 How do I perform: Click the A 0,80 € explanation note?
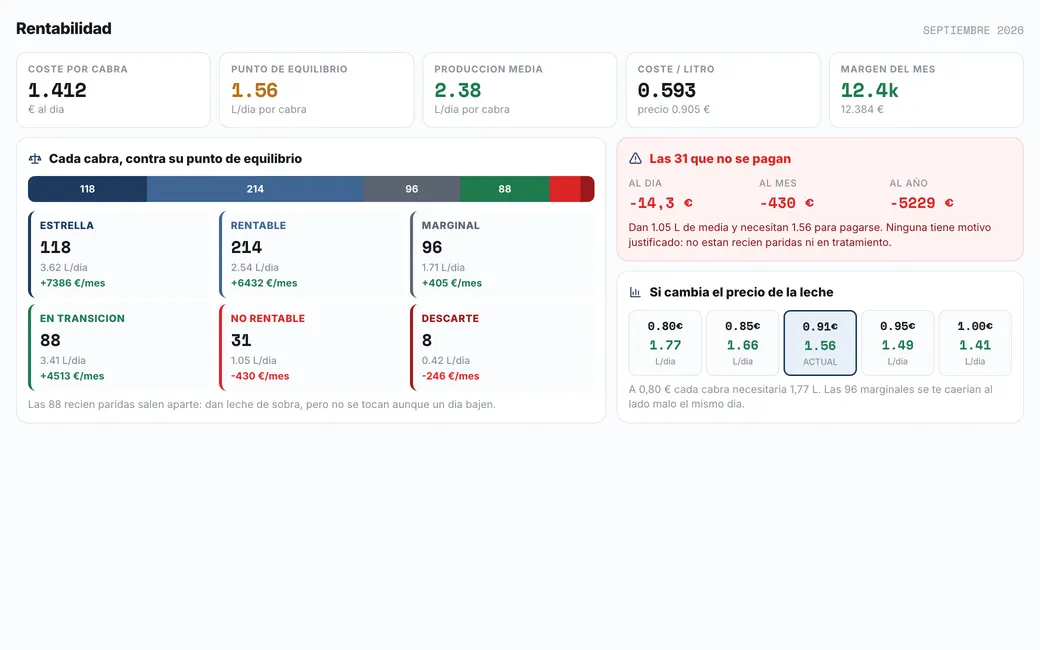tap(811, 397)
